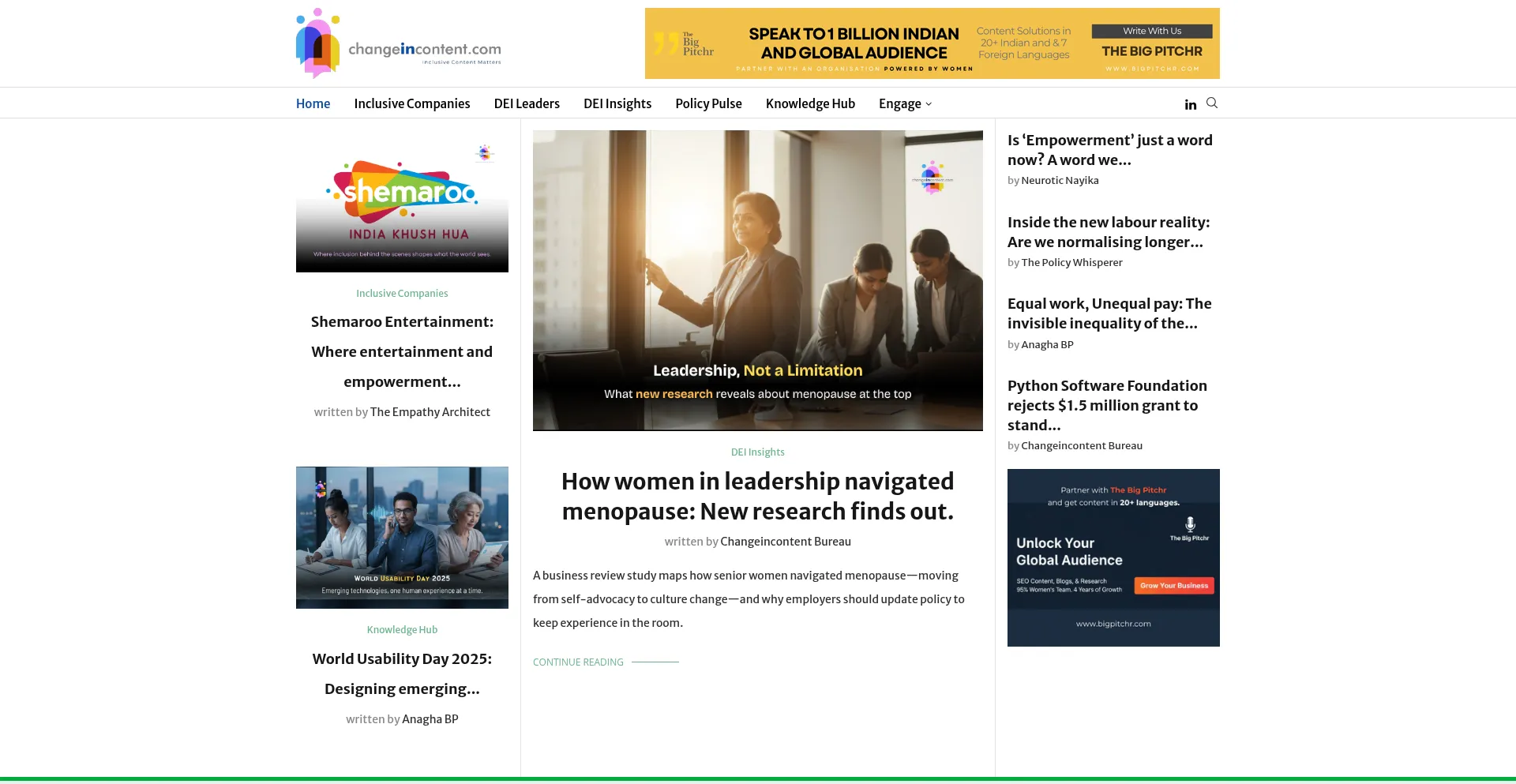The image size is (1516, 784).
Task: Expand the Engage dropdown menu
Action: click(x=905, y=103)
